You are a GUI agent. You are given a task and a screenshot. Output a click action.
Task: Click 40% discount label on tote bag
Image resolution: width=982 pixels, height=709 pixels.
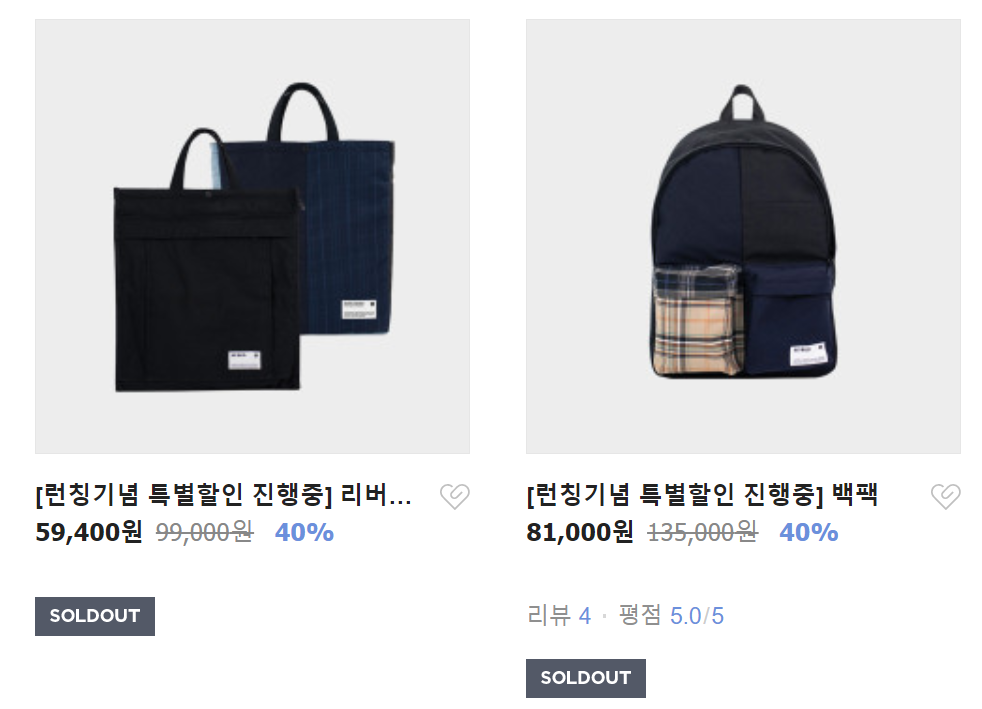304,532
